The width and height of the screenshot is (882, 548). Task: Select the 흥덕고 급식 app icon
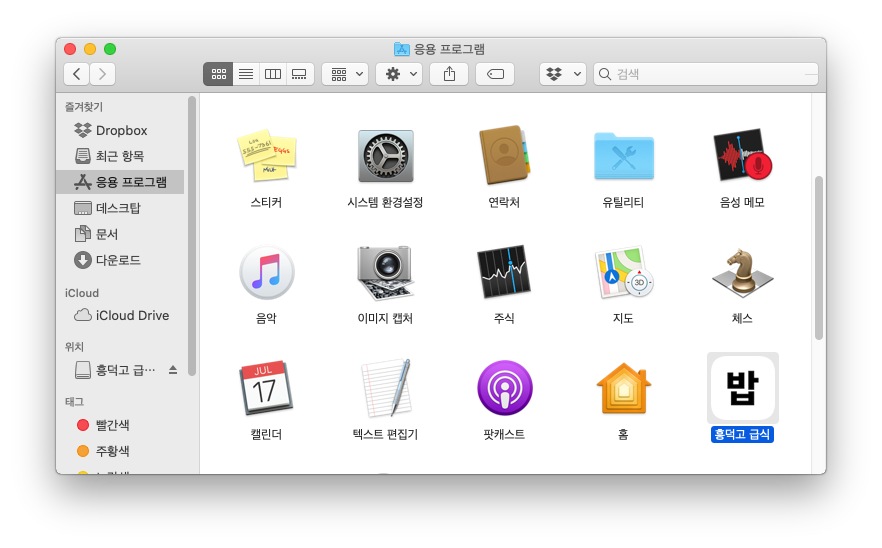coord(742,388)
